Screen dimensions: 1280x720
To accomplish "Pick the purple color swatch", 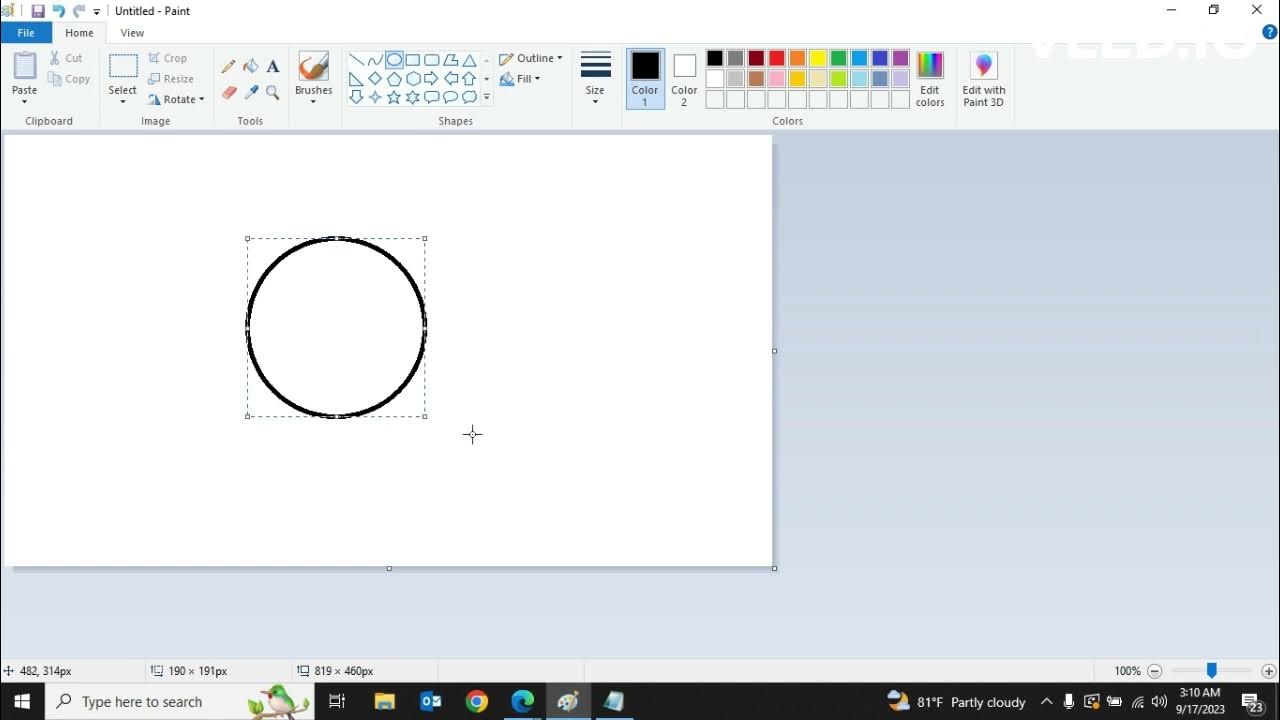I will (901, 58).
